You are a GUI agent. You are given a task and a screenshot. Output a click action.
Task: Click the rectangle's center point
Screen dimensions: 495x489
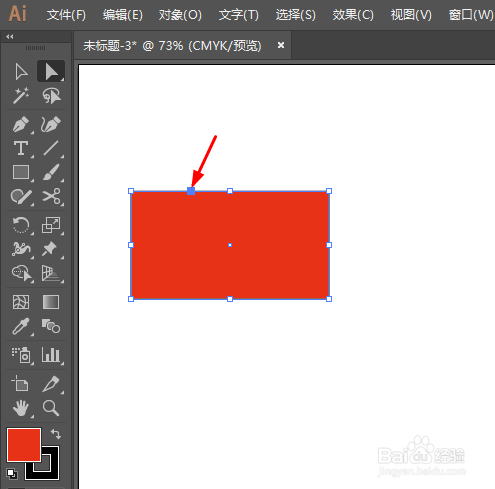coord(230,245)
